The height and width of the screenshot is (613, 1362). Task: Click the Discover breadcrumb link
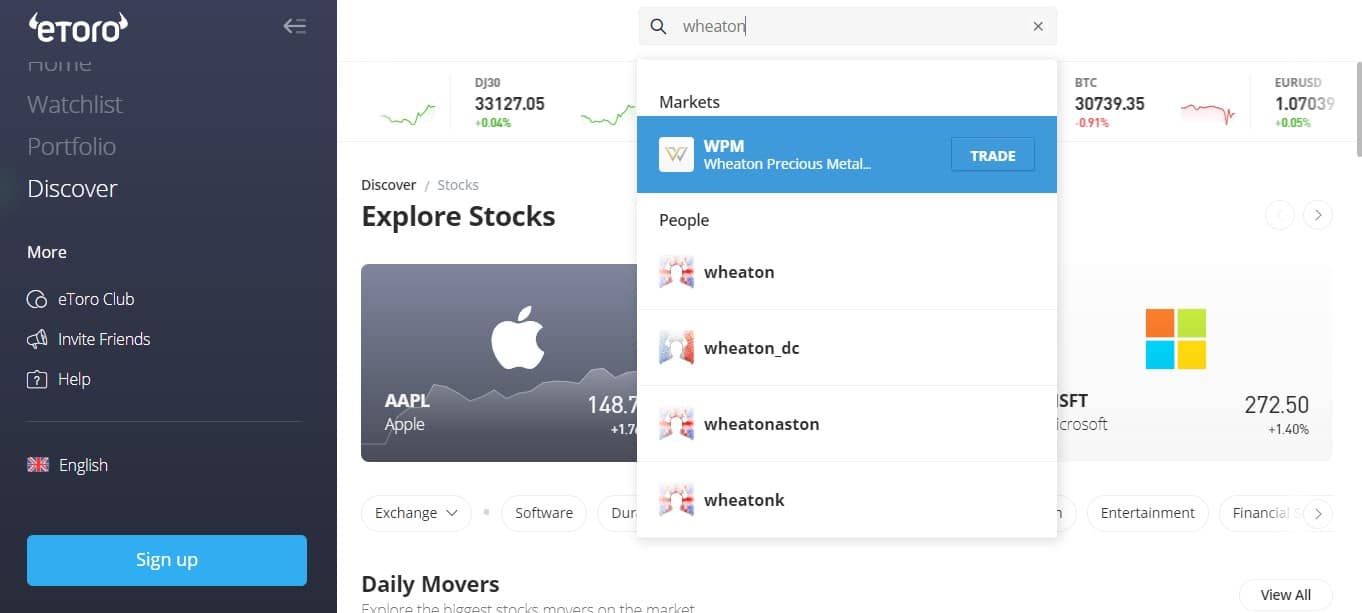(x=389, y=185)
